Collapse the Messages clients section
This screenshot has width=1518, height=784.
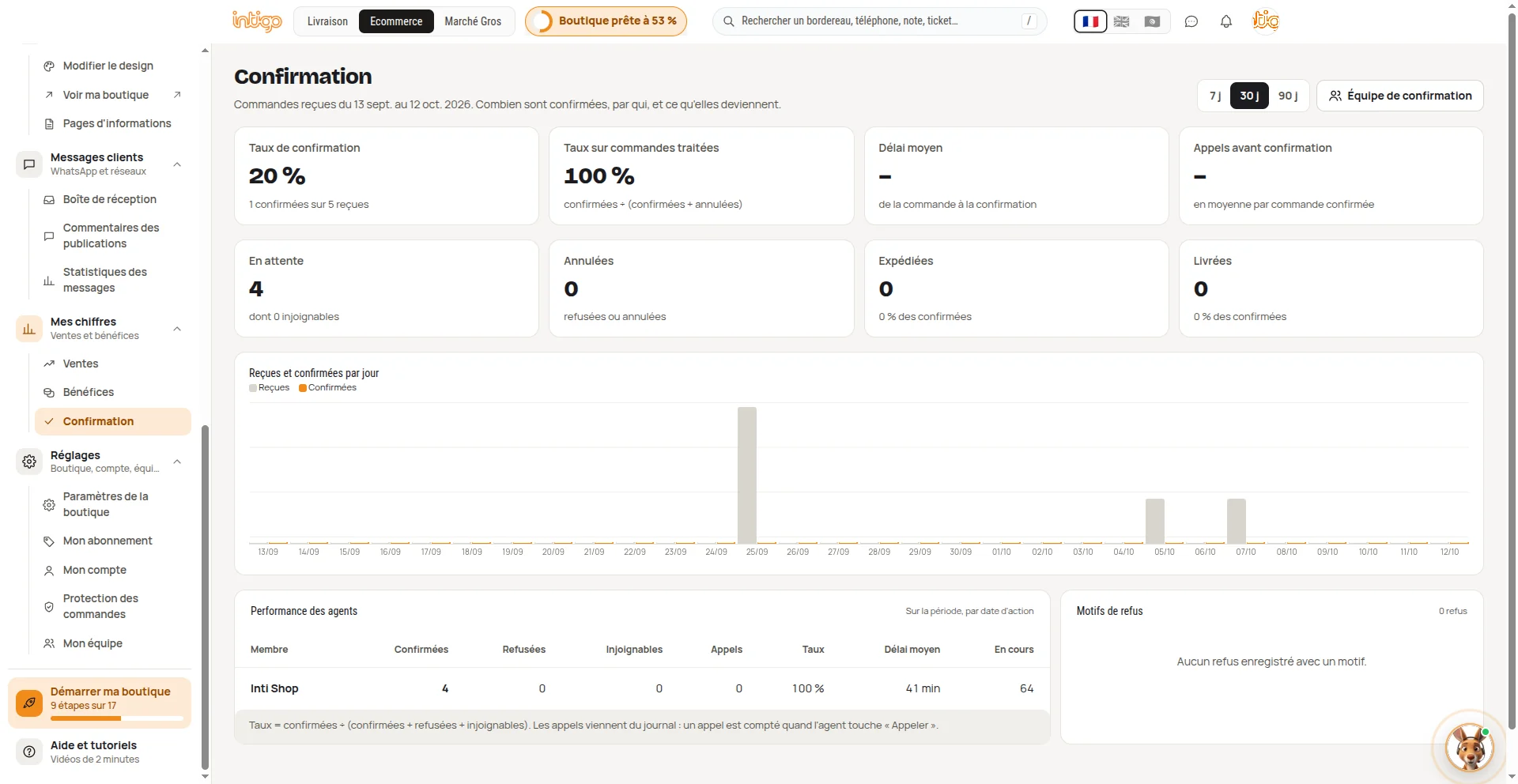tap(177, 164)
